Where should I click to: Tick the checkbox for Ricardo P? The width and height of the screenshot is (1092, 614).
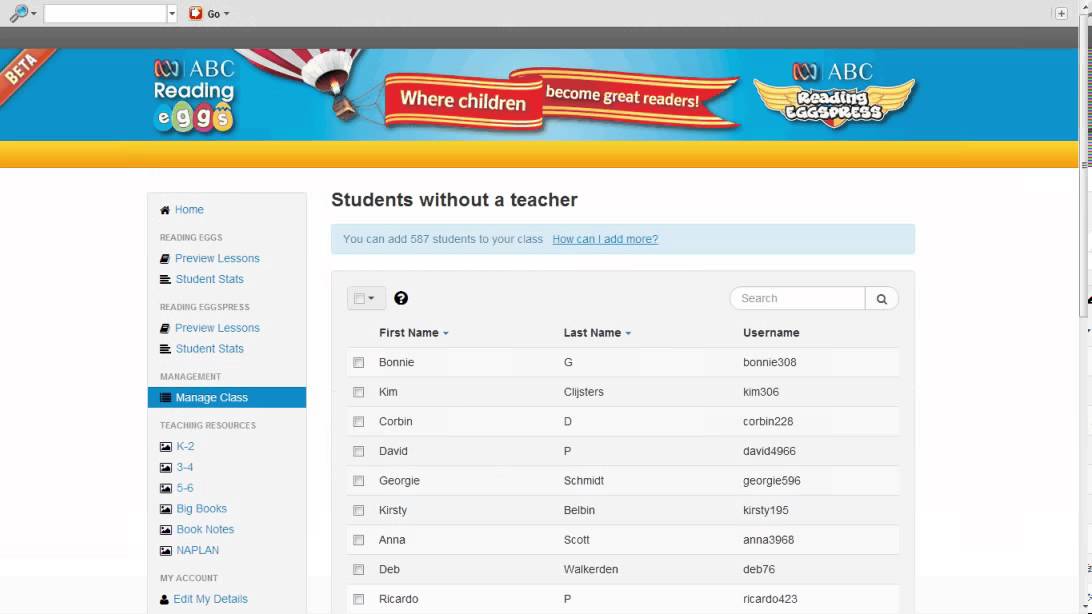[x=359, y=599]
